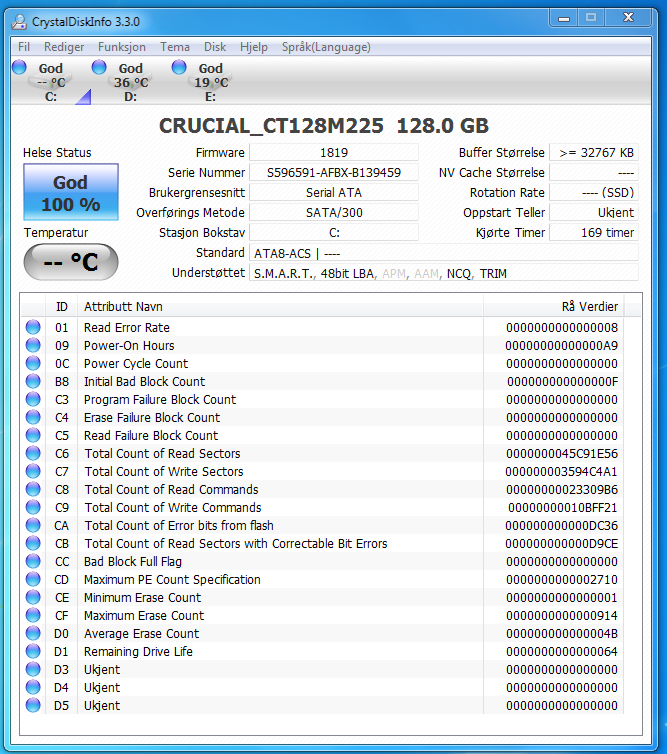Image resolution: width=667 pixels, height=754 pixels.
Task: Select the Maximum Erase Count attribute name
Action: pos(144,616)
